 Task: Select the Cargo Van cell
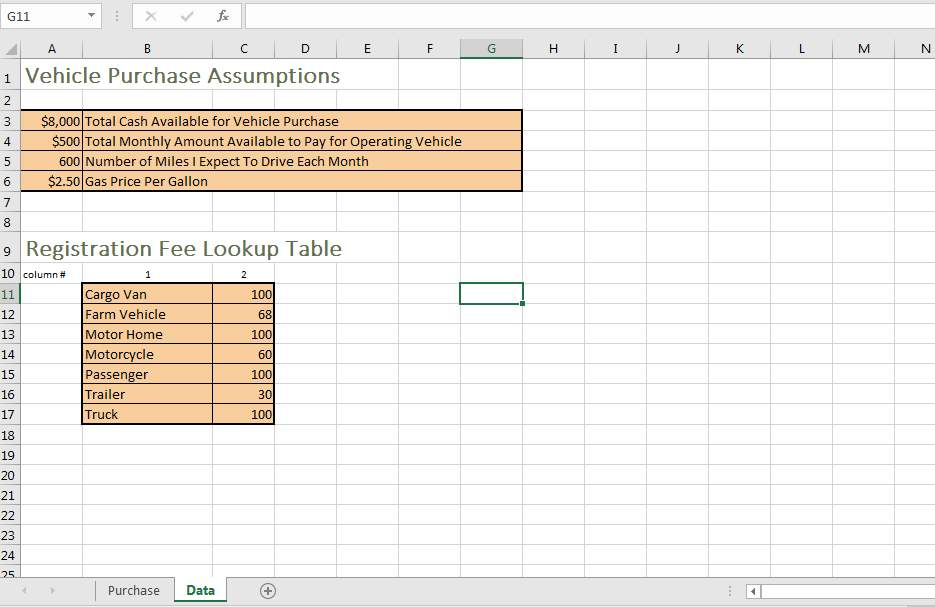(147, 293)
